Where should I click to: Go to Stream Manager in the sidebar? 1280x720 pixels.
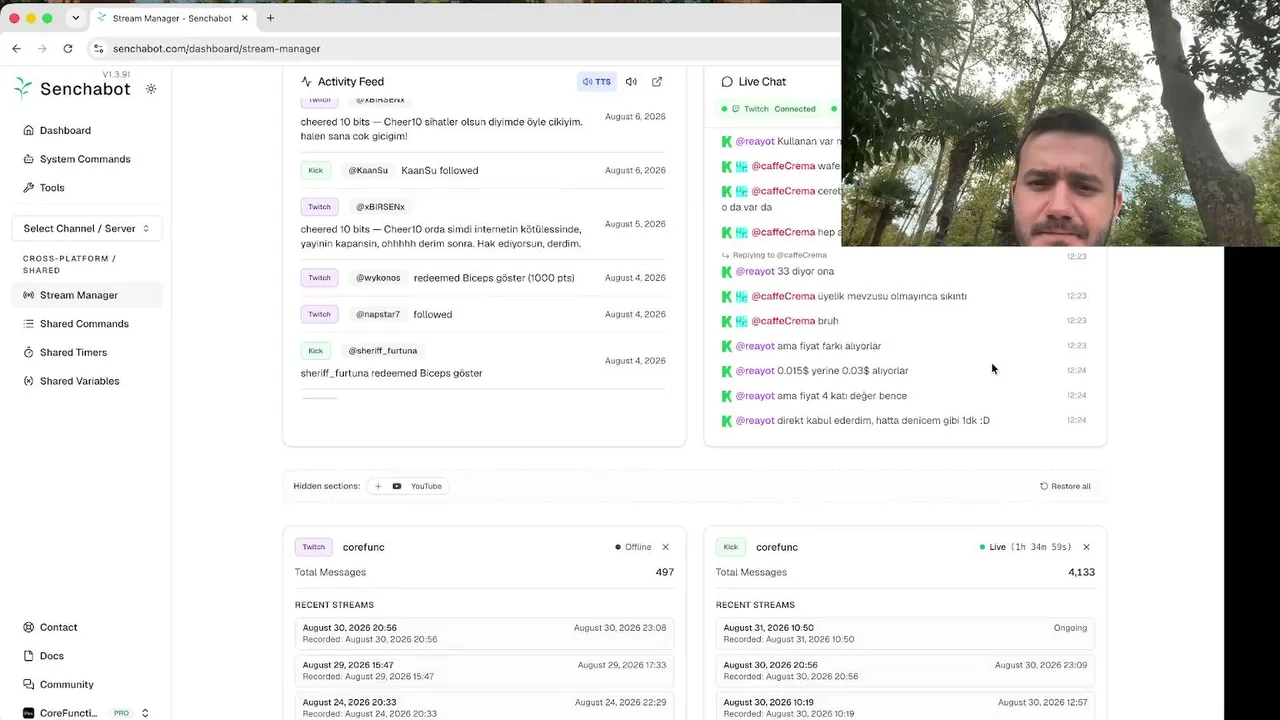[86, 295]
